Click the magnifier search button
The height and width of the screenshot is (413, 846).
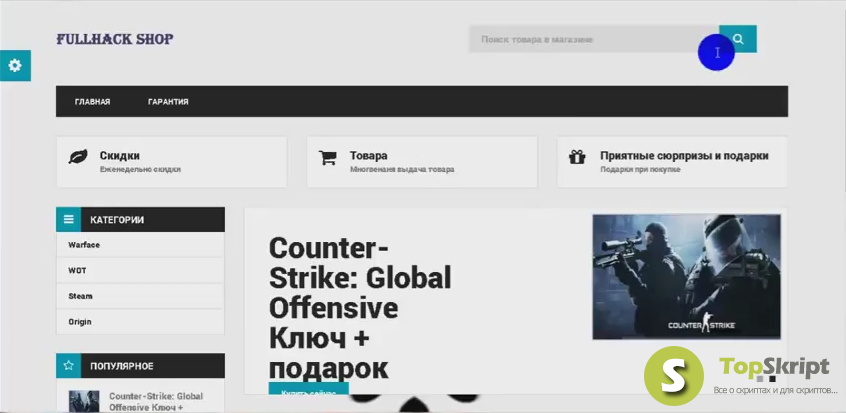[738, 39]
